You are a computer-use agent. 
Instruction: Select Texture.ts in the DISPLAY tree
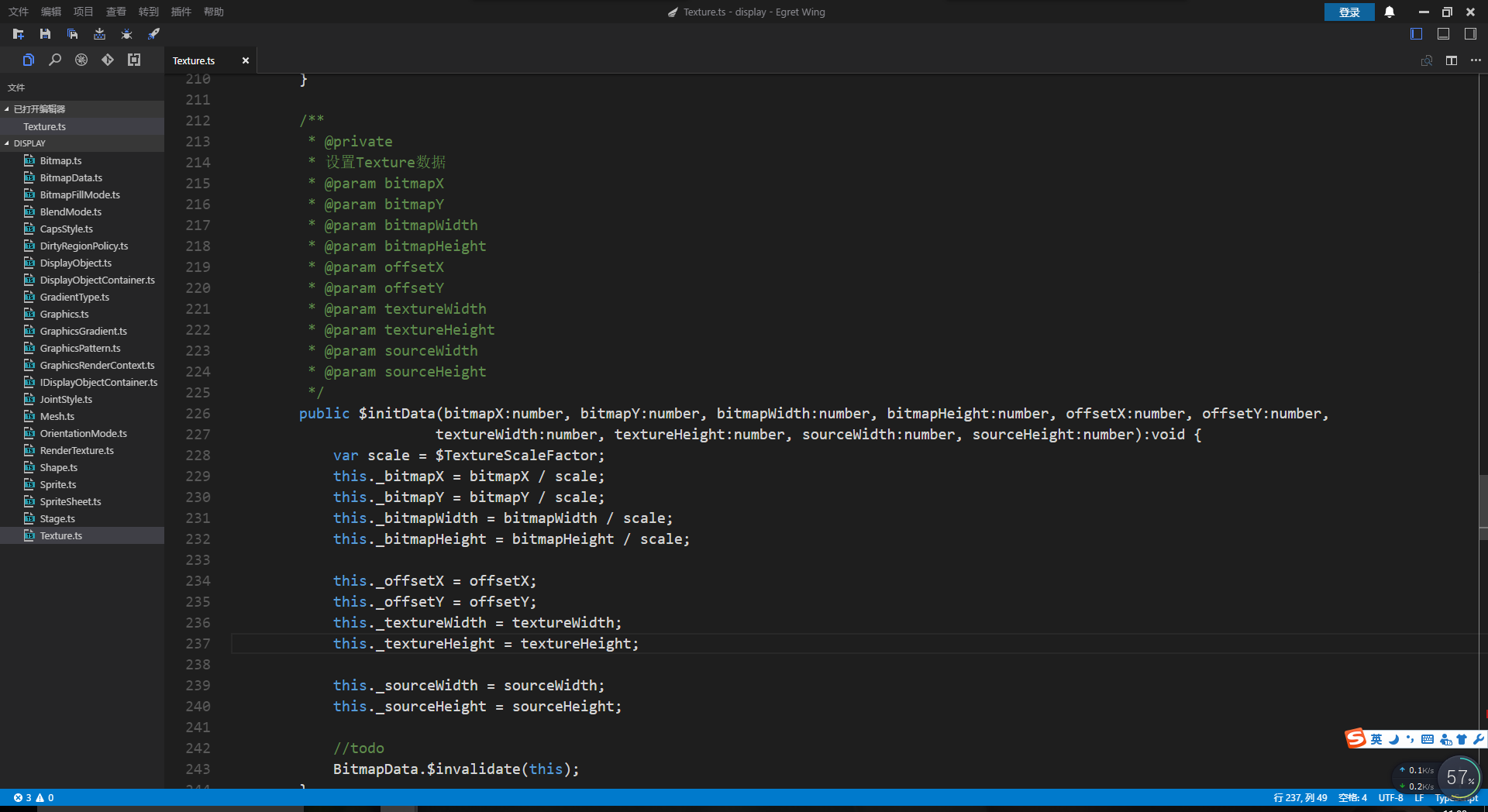[x=82, y=535]
